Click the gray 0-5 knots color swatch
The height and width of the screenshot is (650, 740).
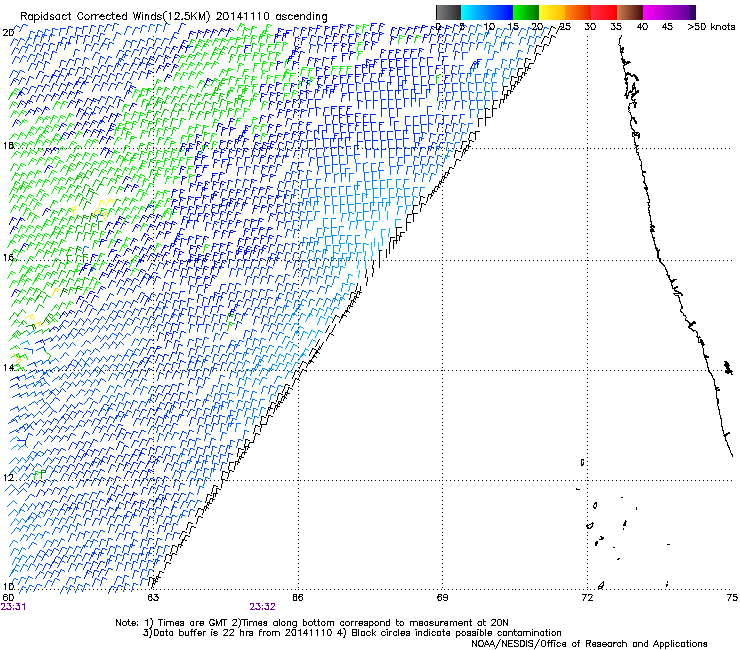[448, 12]
